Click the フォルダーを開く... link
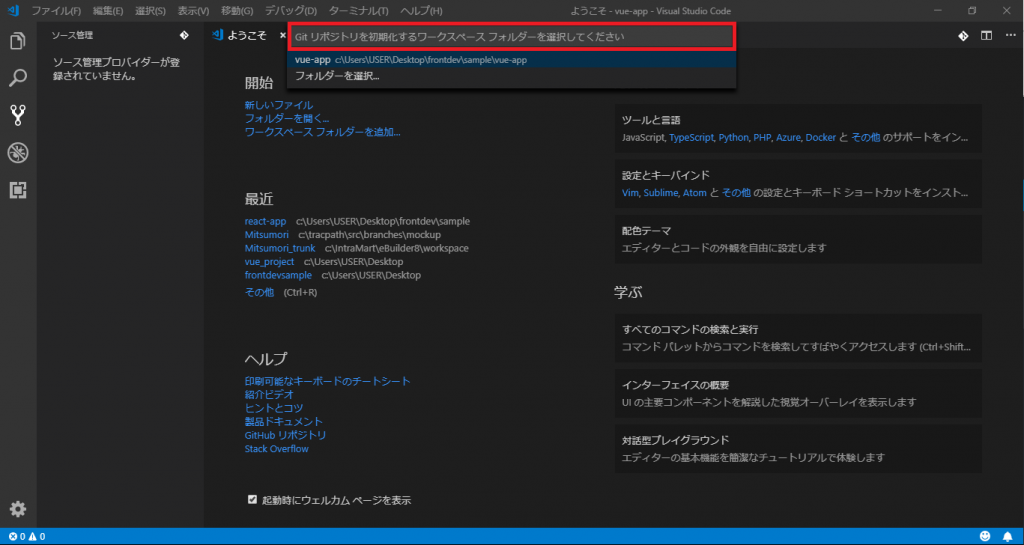The height and width of the screenshot is (545, 1024). 287,118
